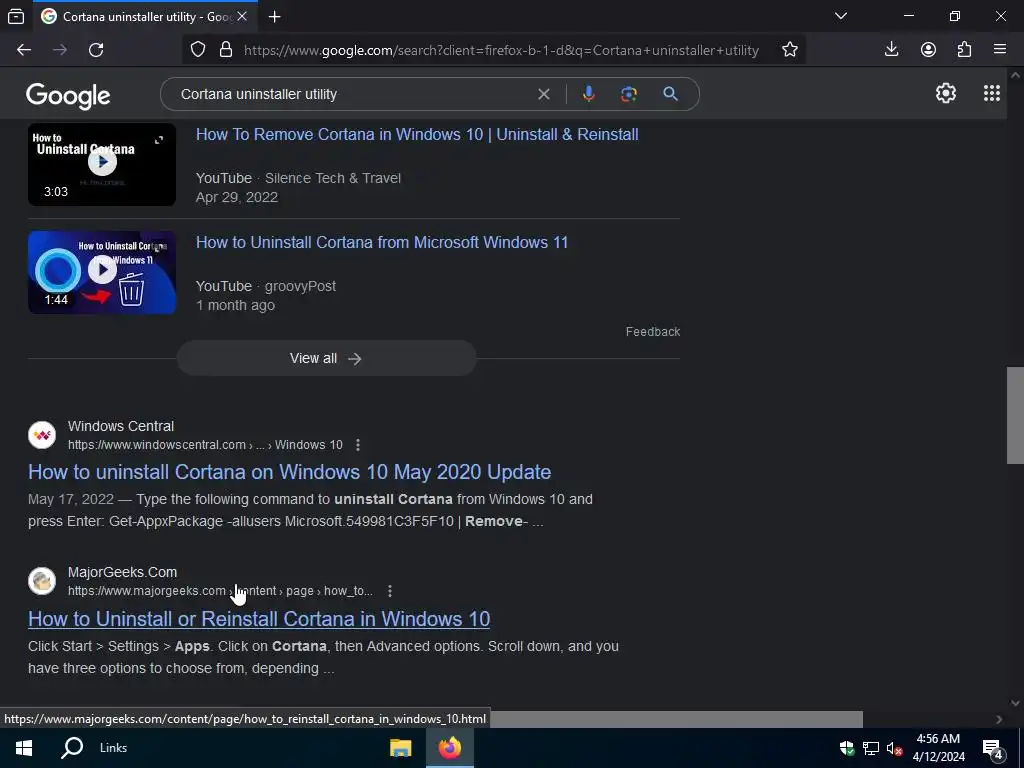This screenshot has height=768, width=1024.
Task: Open the muted volume tray icon
Action: (x=894, y=748)
